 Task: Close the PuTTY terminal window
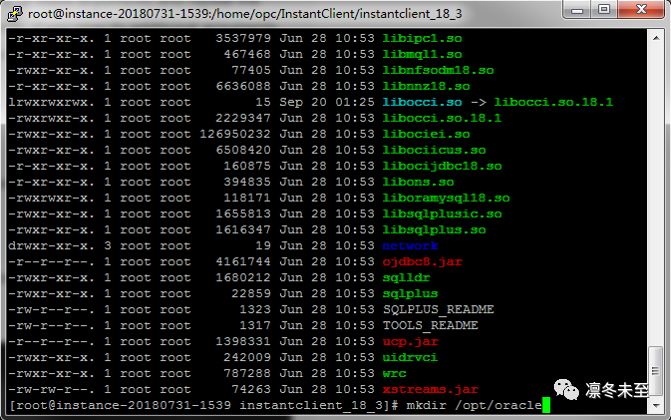click(641, 9)
